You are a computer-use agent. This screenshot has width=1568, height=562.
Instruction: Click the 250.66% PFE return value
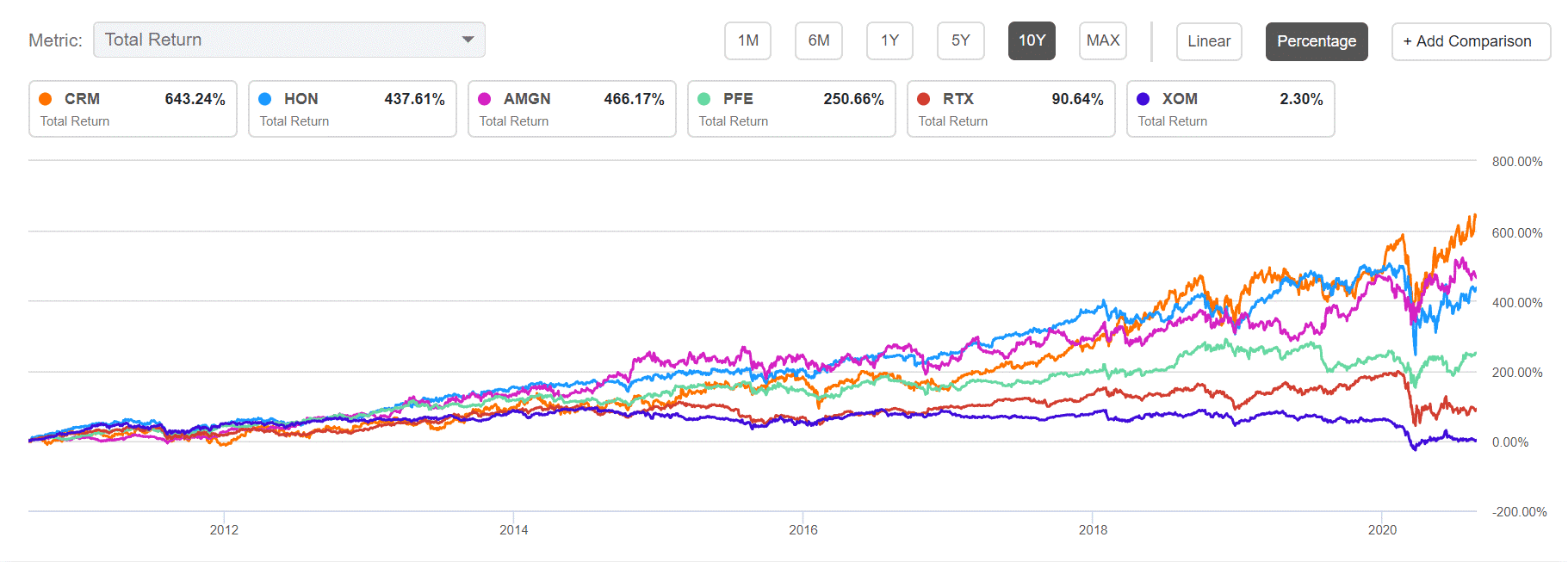tap(853, 99)
